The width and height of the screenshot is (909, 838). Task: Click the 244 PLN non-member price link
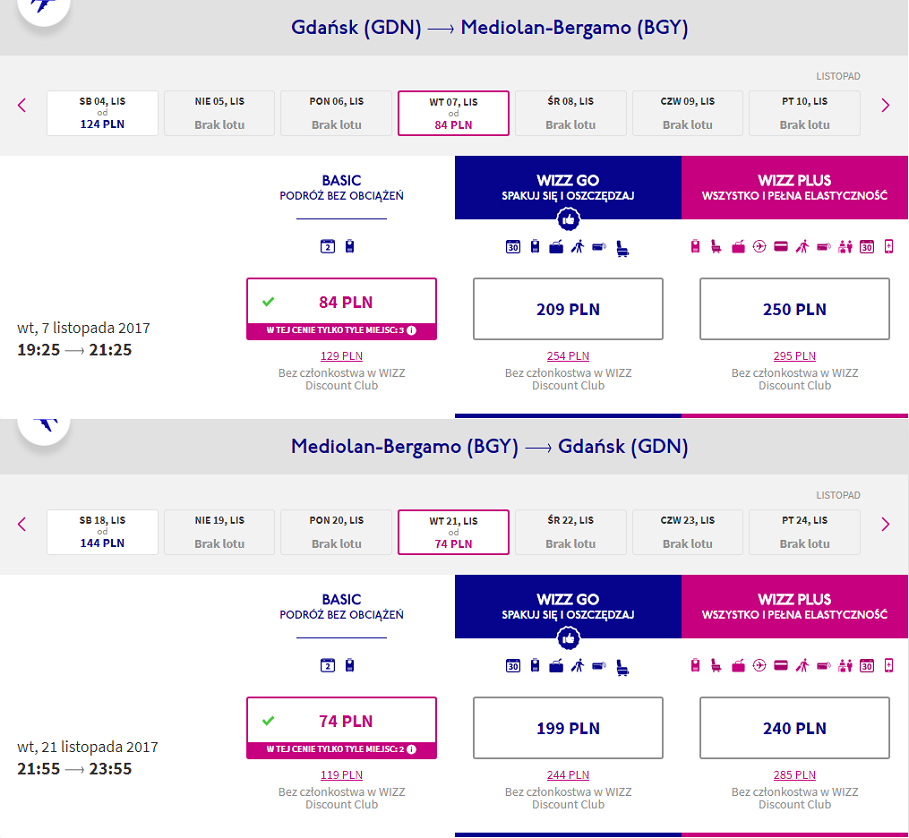(x=568, y=775)
